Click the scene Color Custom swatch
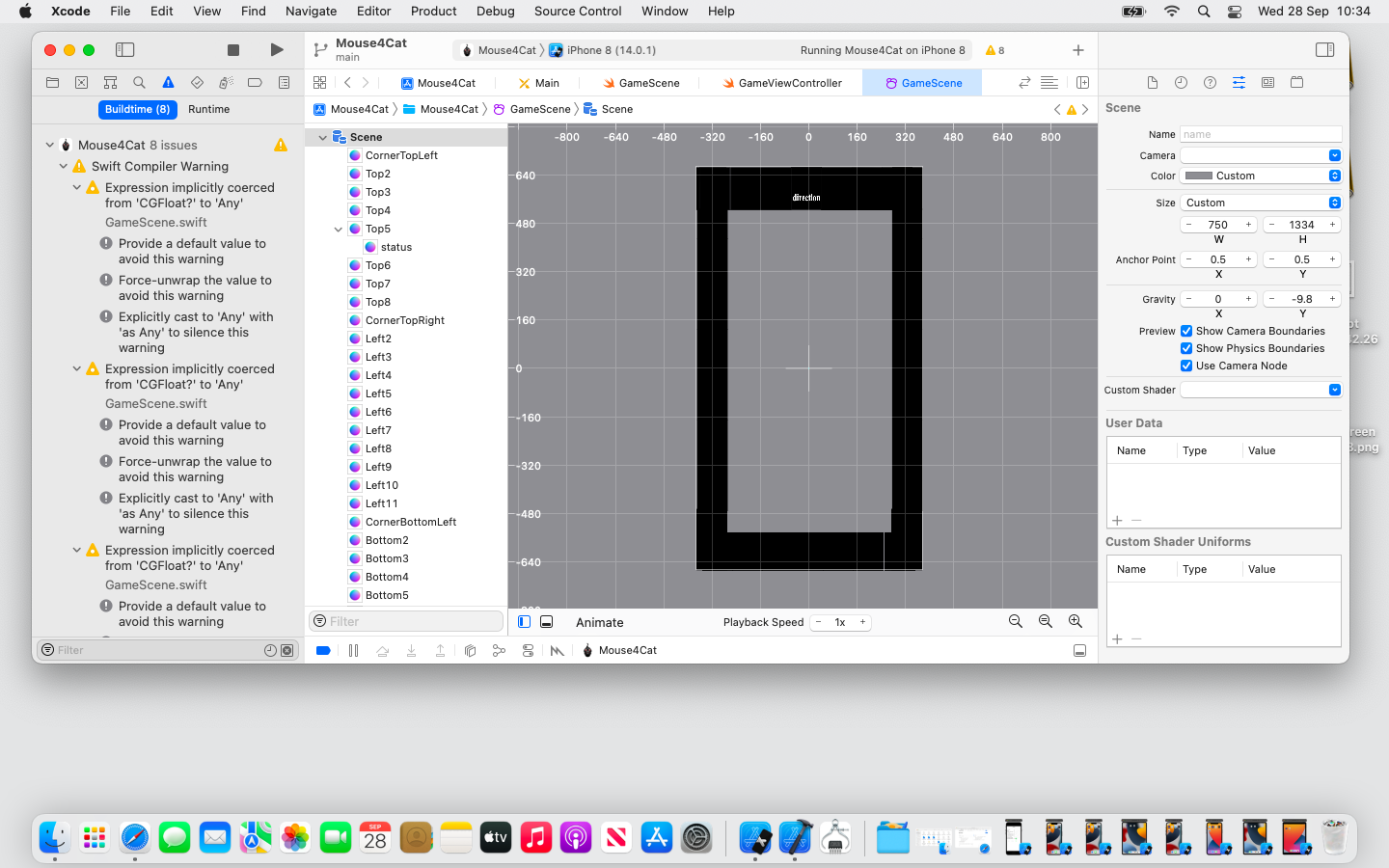Viewport: 1389px width, 868px height. pos(1199,176)
